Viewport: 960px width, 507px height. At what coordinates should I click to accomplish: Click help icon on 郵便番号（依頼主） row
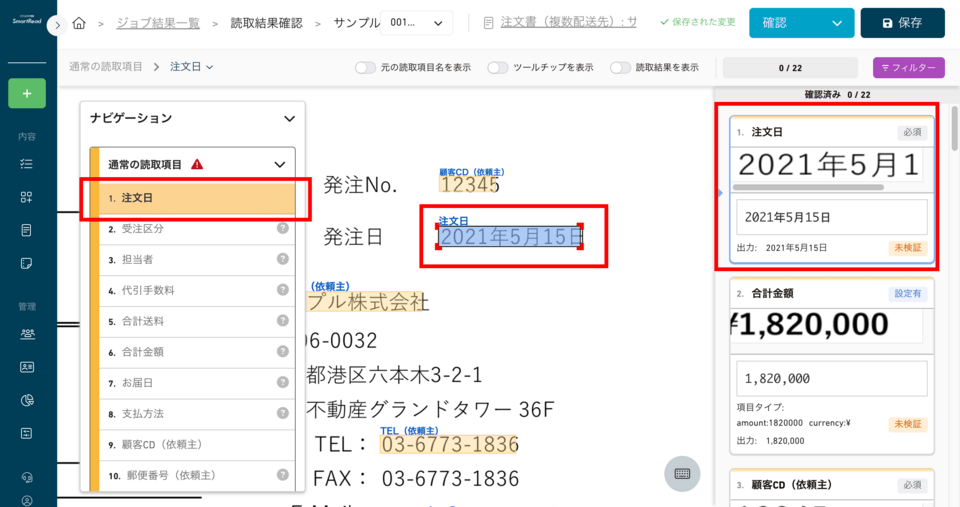(282, 475)
